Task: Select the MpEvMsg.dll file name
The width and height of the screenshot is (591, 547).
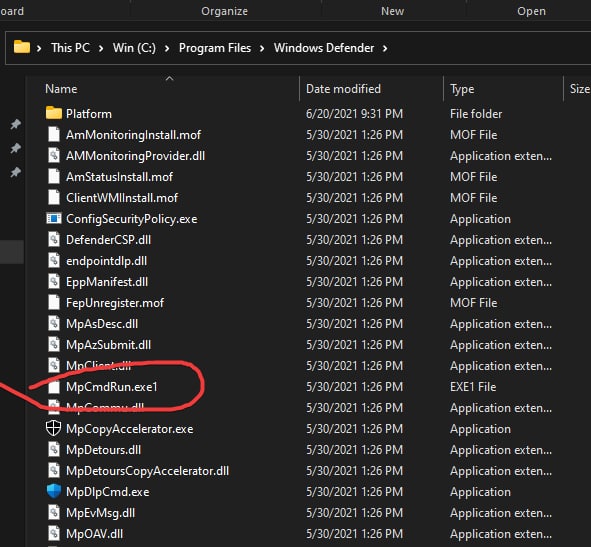Action: tap(100, 513)
